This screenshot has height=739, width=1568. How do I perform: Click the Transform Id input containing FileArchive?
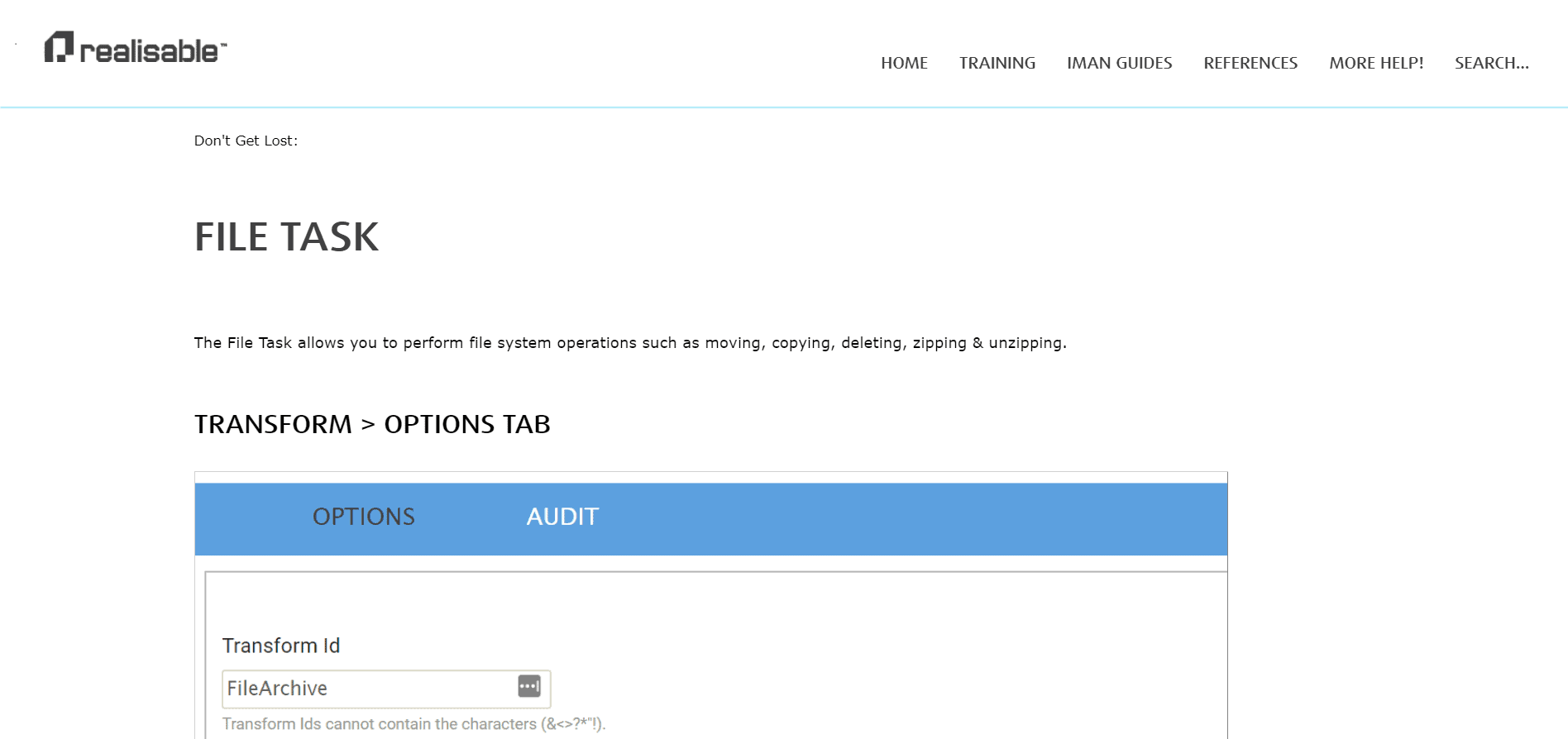[x=386, y=689]
